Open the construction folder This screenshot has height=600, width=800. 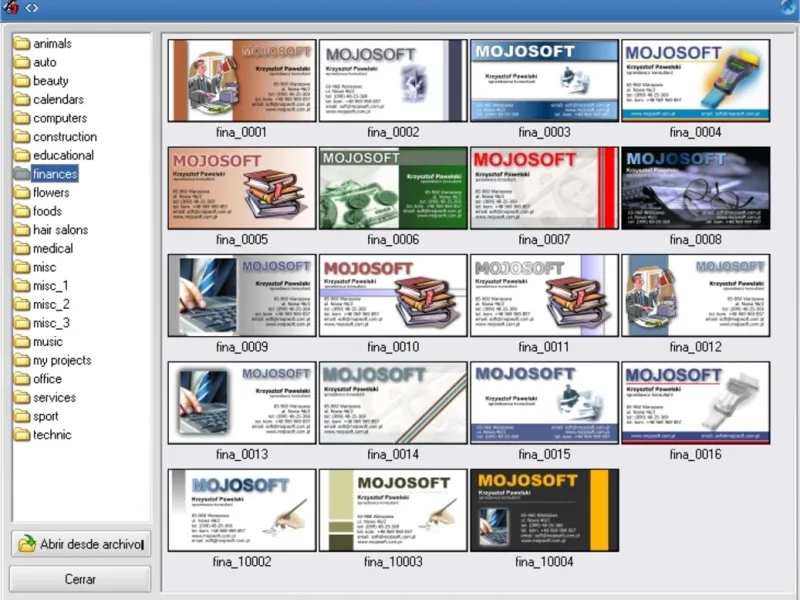click(56, 137)
